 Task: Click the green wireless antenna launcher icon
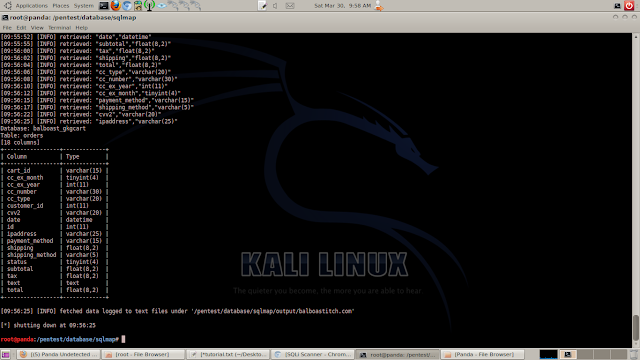click(x=149, y=6)
